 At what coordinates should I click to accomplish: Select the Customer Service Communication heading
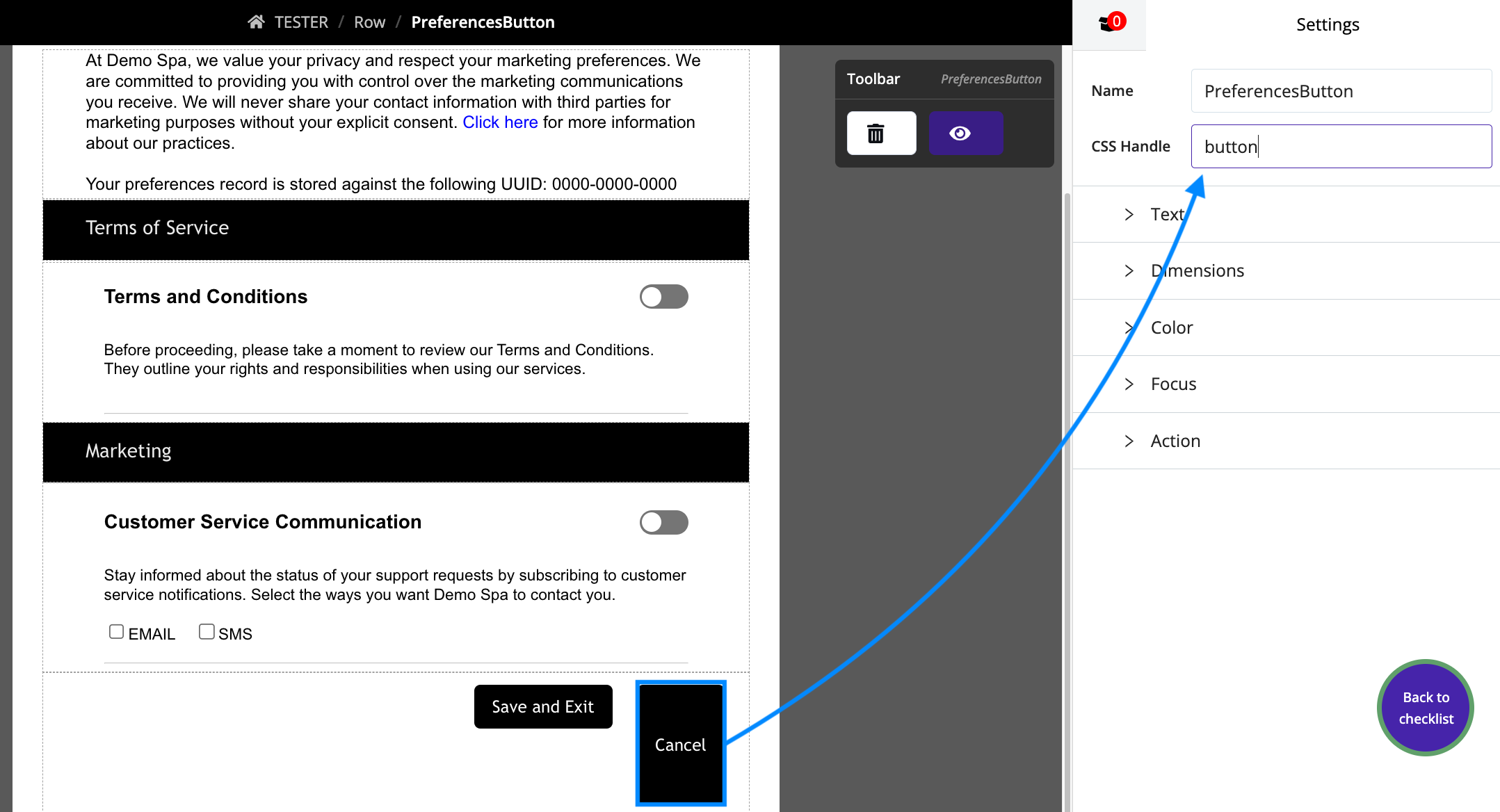click(x=263, y=521)
